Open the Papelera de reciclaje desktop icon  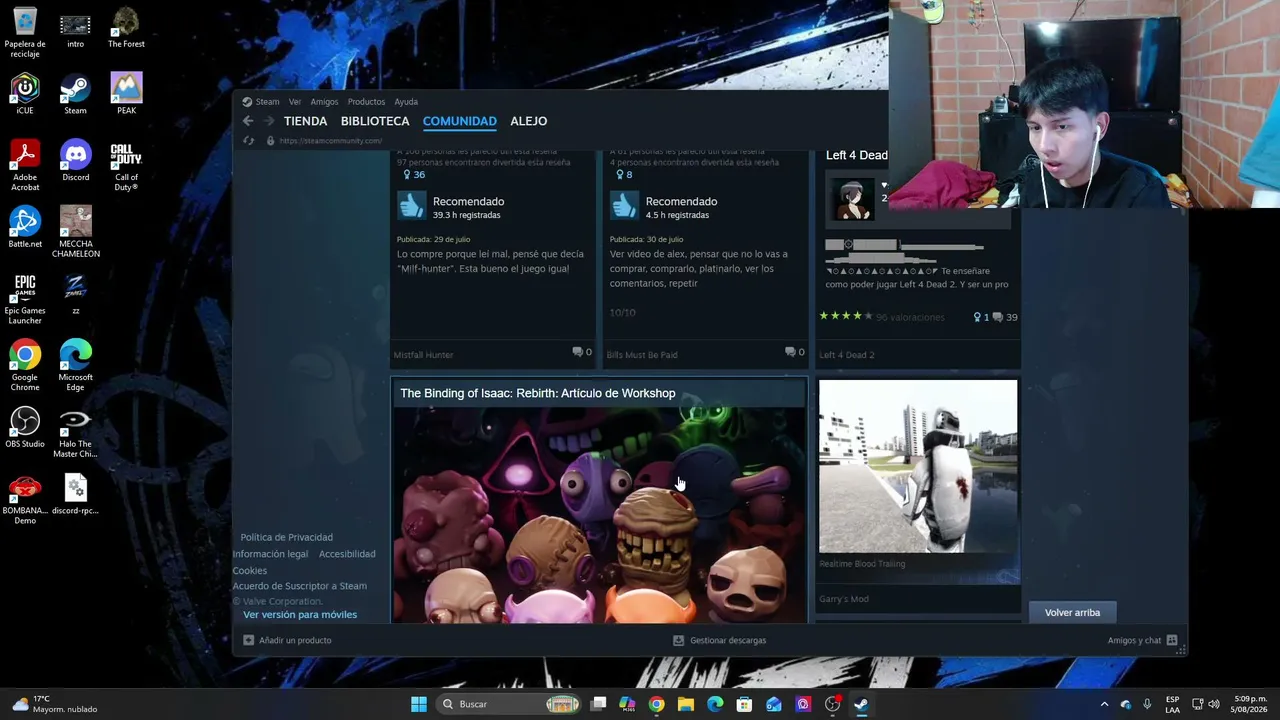tap(25, 33)
